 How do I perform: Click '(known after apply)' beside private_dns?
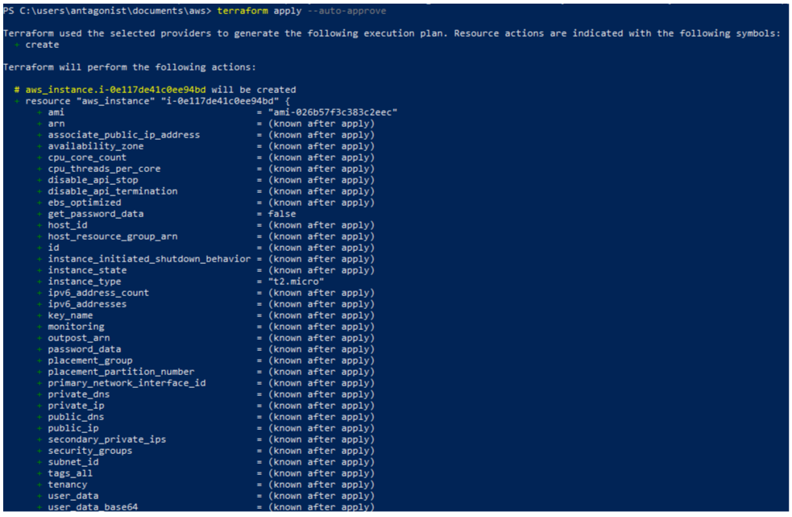(322, 394)
